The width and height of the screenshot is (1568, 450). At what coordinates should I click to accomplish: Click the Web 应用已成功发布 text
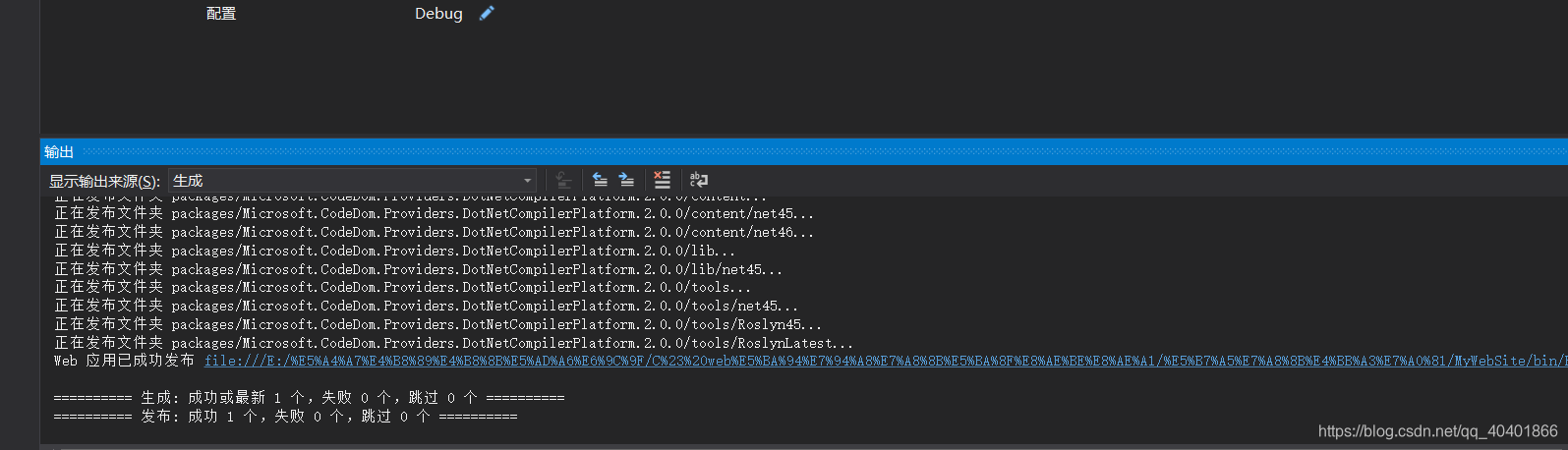click(124, 362)
